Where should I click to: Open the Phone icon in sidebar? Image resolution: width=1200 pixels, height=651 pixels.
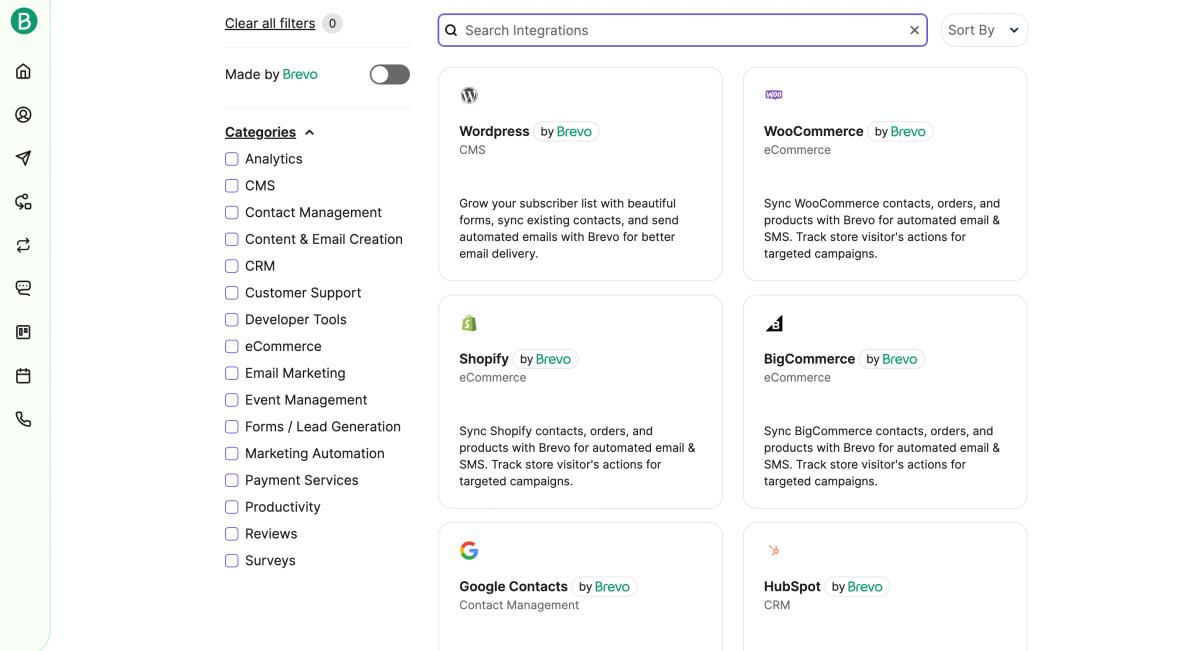pos(24,419)
